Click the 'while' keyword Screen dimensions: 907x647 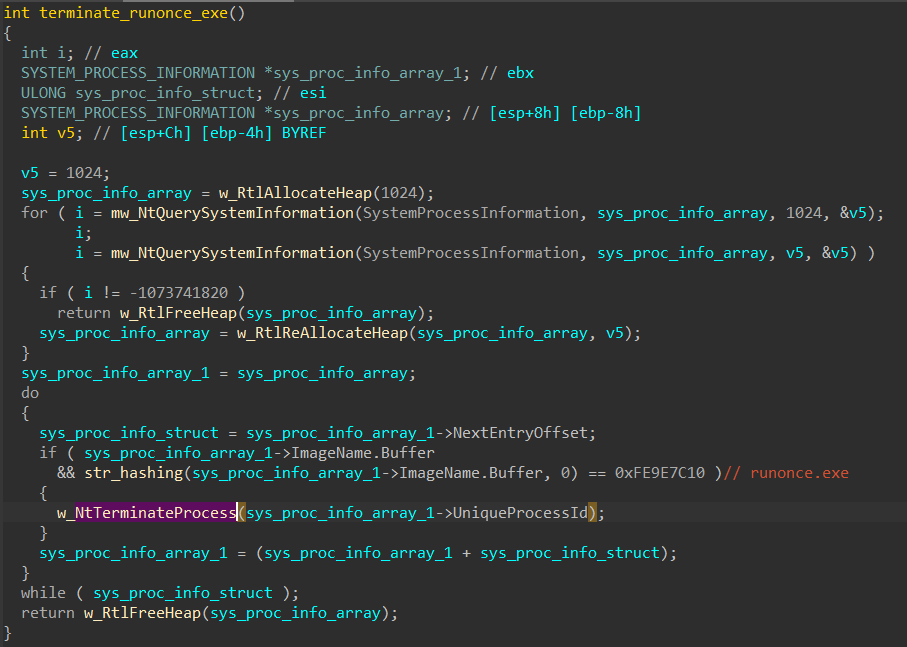[x=43, y=593]
